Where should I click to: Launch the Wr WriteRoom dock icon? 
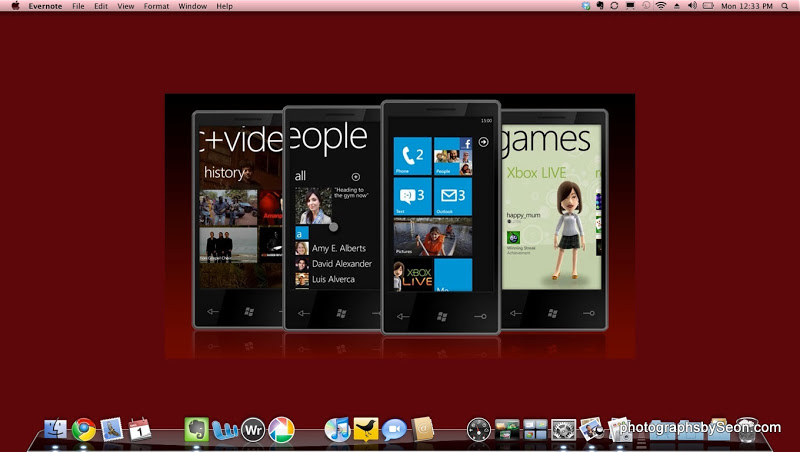253,430
